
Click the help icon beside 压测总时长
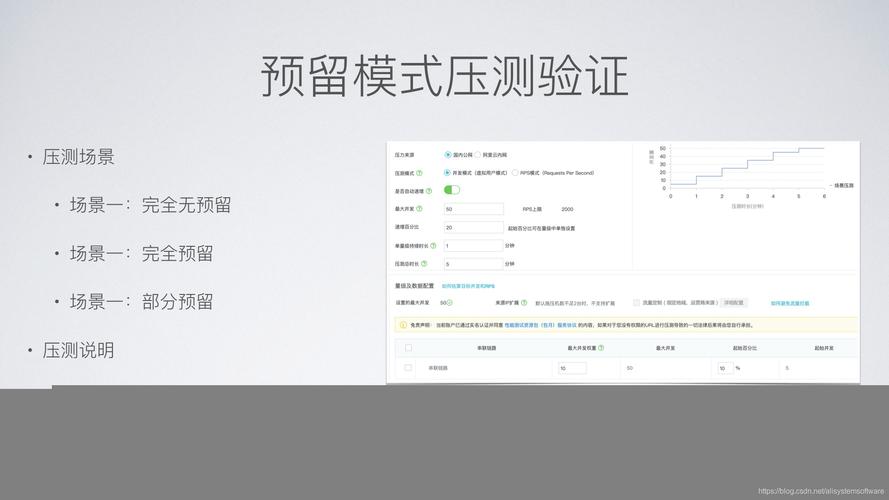[x=424, y=264]
